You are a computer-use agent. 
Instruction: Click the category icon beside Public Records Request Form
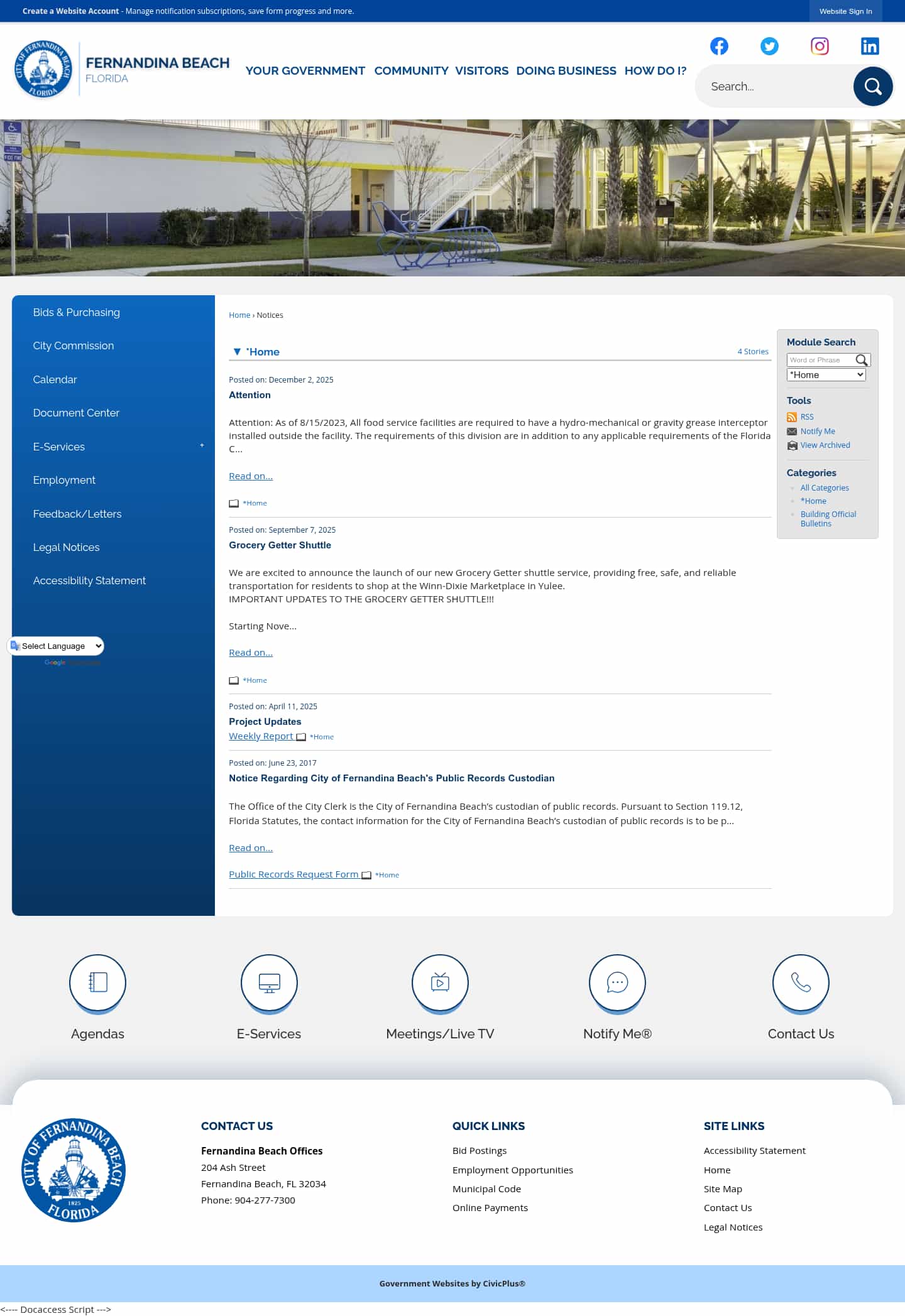pyautogui.click(x=366, y=875)
